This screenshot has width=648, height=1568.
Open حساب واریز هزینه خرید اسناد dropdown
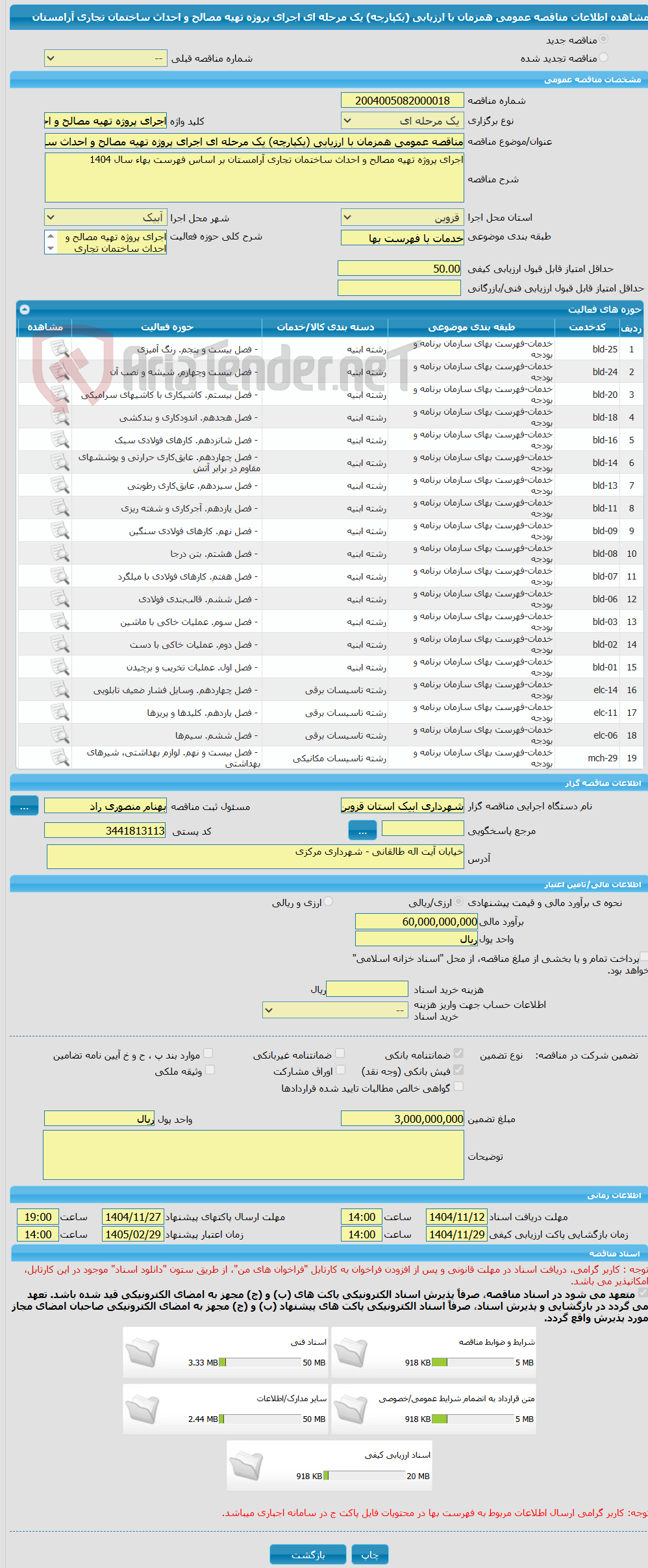click(335, 1011)
